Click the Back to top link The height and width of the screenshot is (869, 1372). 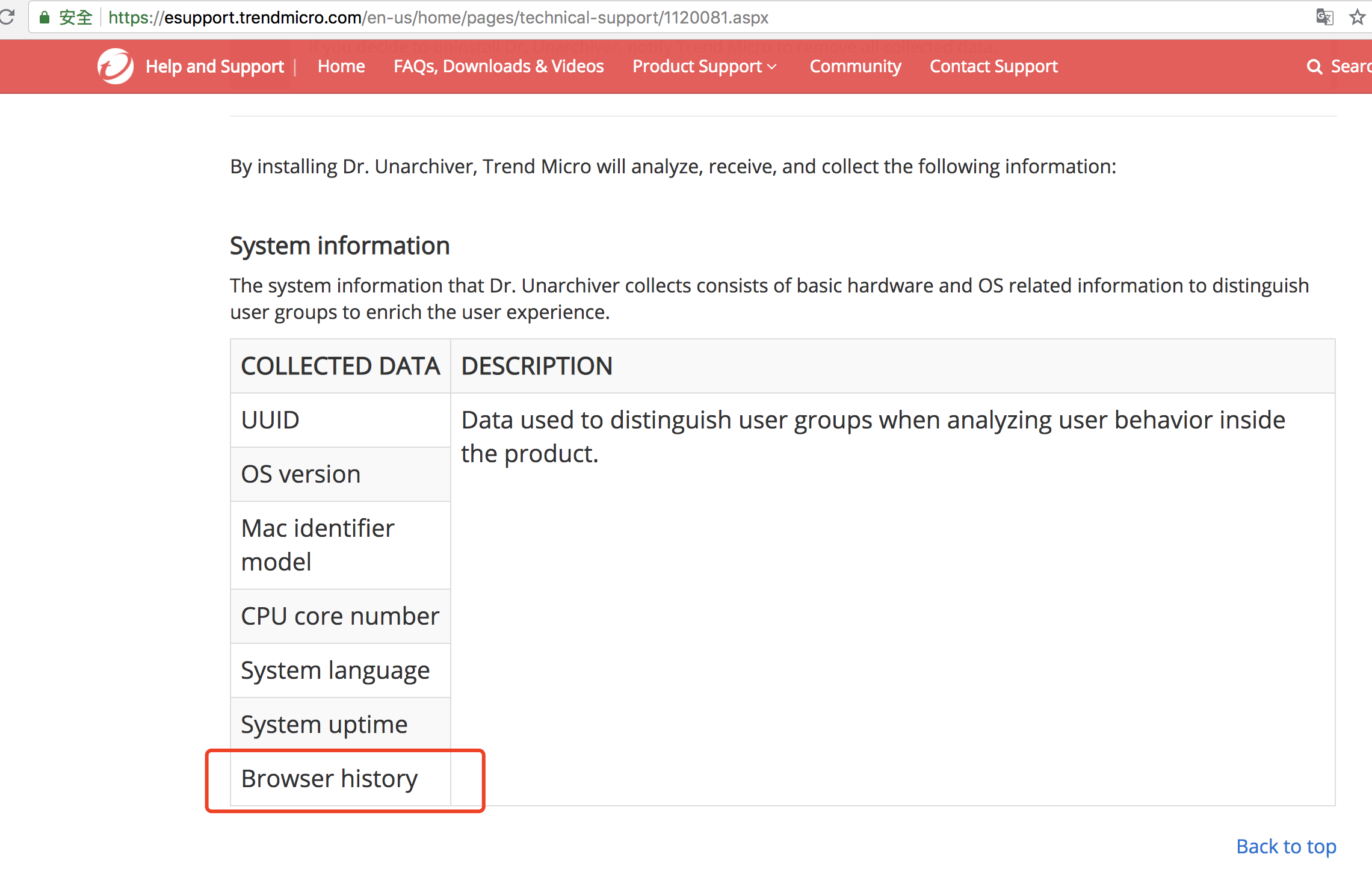(1286, 846)
